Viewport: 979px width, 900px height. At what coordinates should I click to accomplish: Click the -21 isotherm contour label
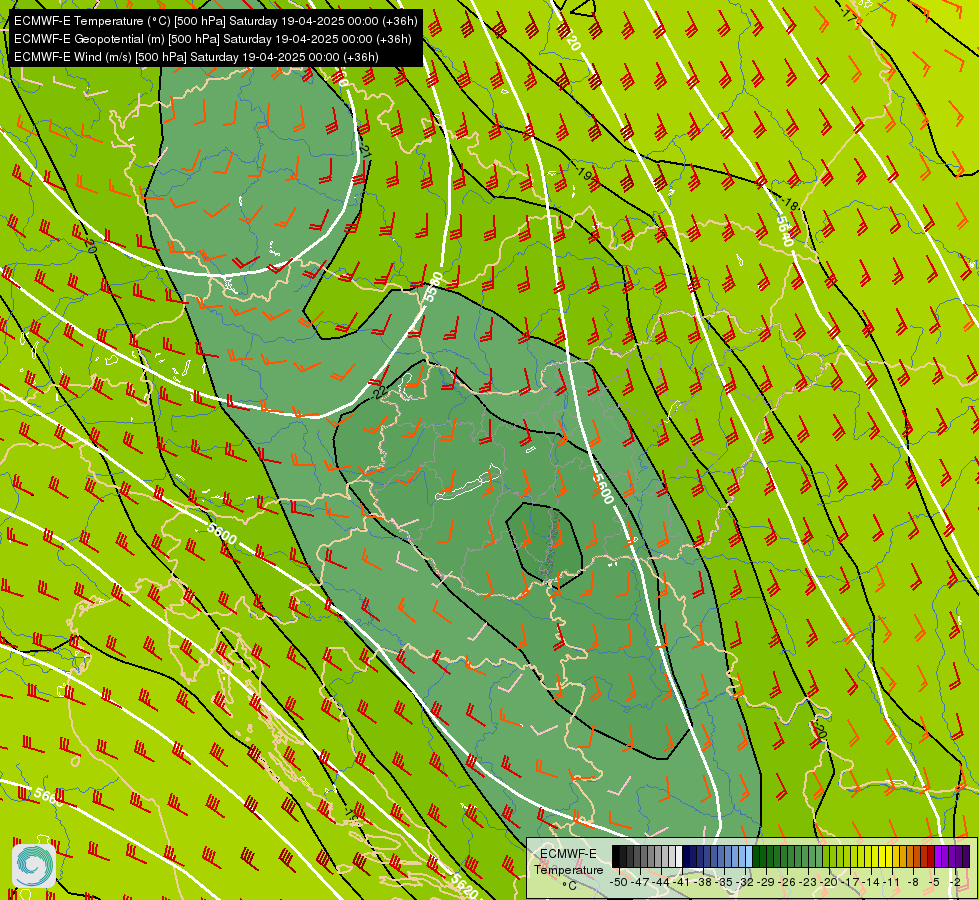tap(366, 151)
